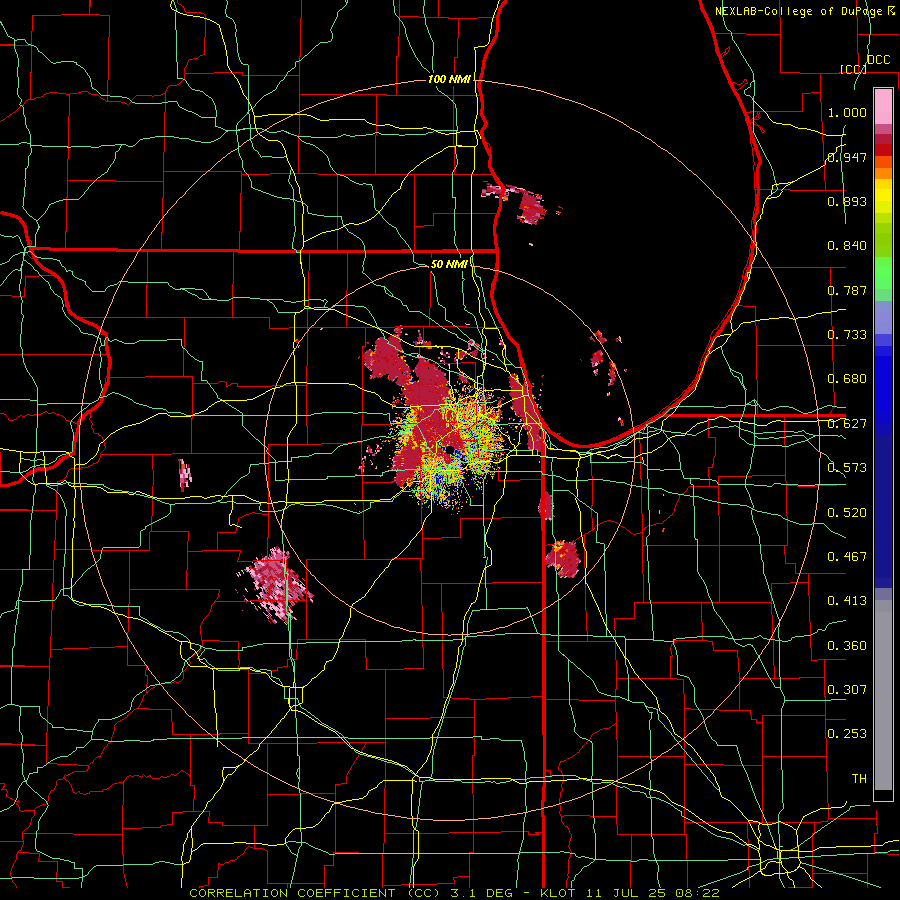Select the 0.360 scale value
Screen dimensions: 900x900
[847, 646]
